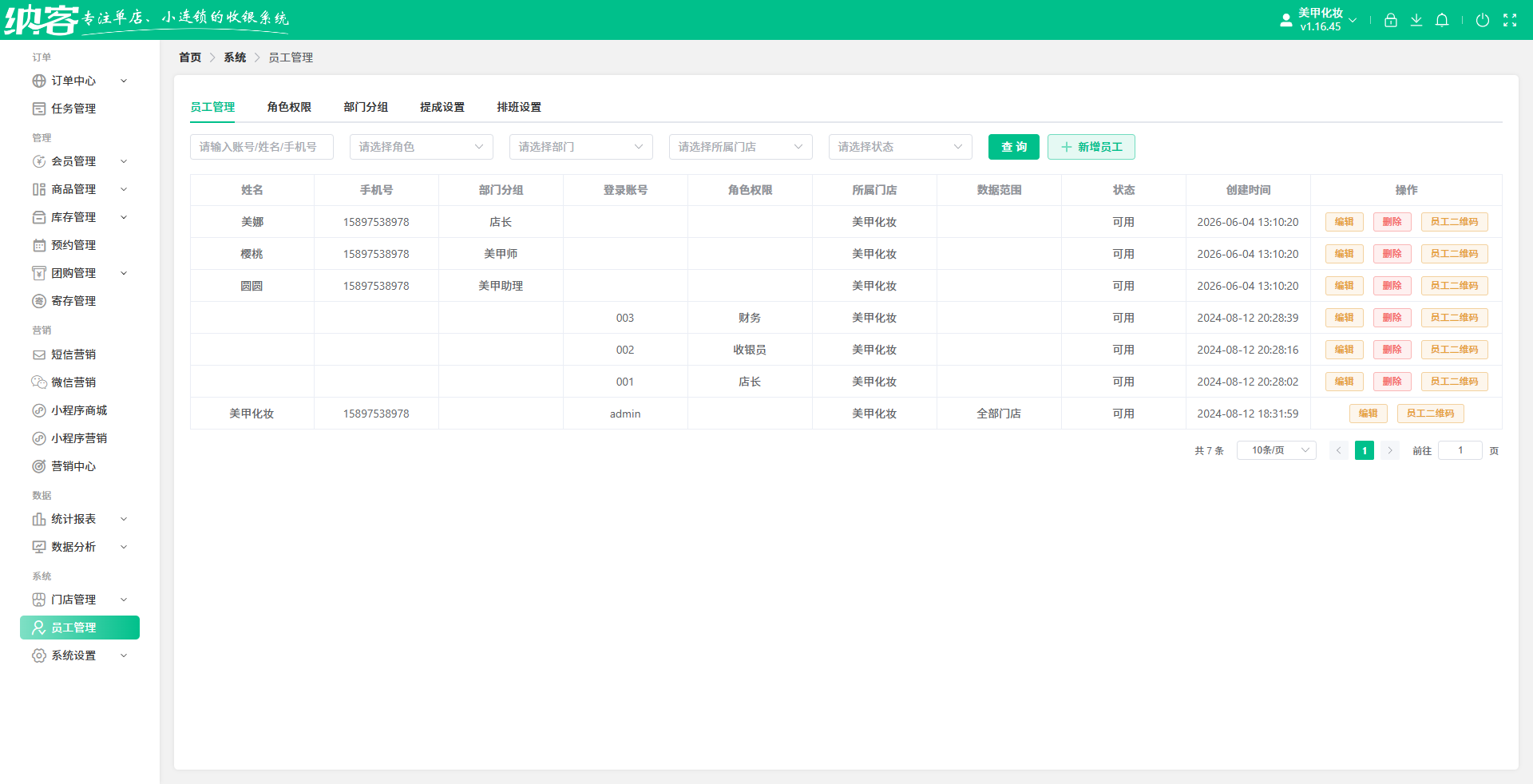1533x784 pixels.
Task: Open 员工二维码 for account 001
Action: [x=1455, y=382]
